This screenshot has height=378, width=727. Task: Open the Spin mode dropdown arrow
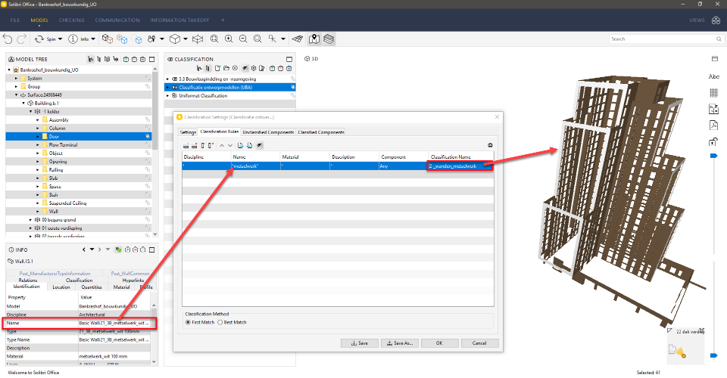(60, 39)
